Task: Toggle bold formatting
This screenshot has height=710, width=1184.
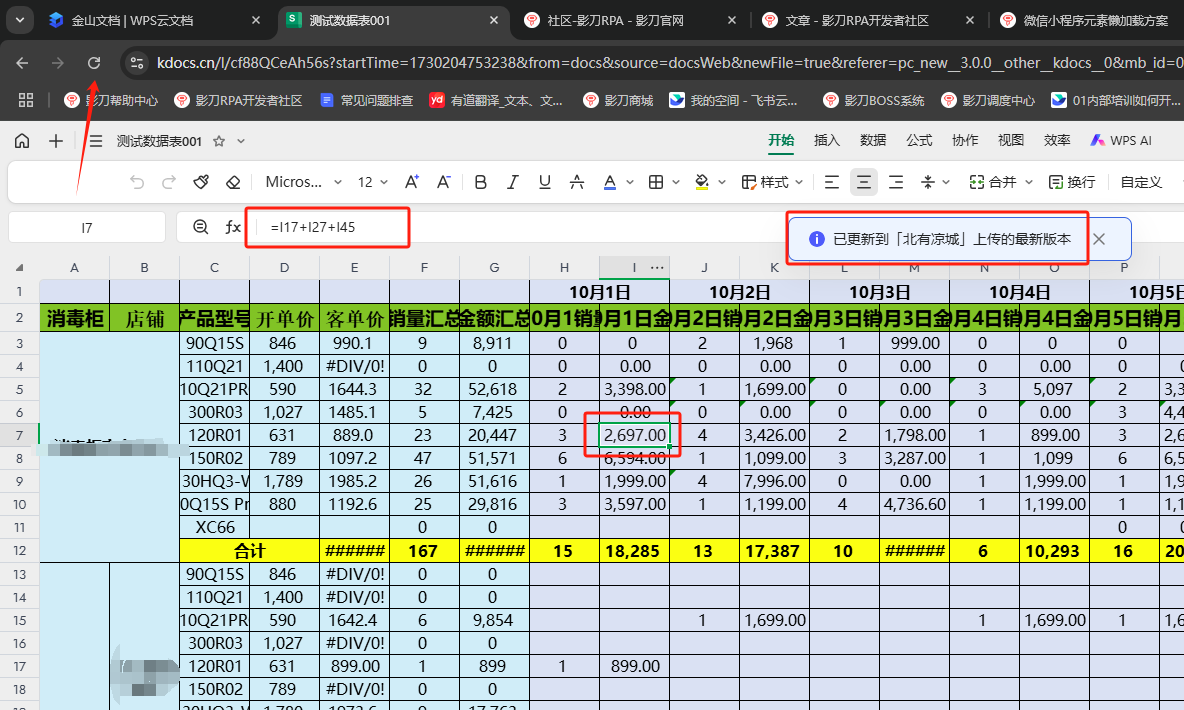Action: pyautogui.click(x=481, y=182)
